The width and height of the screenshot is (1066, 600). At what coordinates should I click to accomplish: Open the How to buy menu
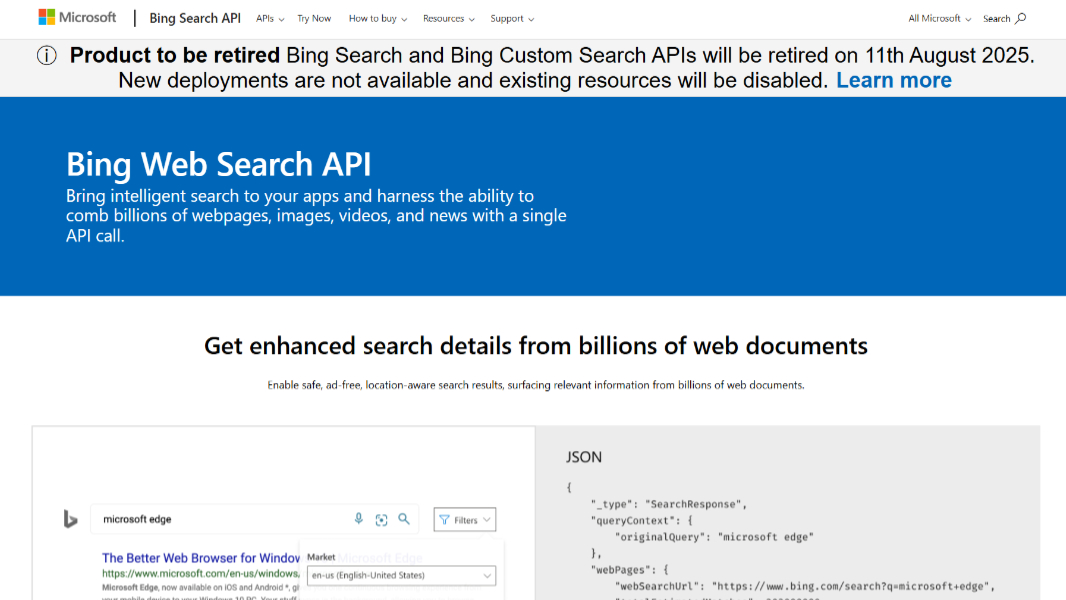pyautogui.click(x=376, y=18)
